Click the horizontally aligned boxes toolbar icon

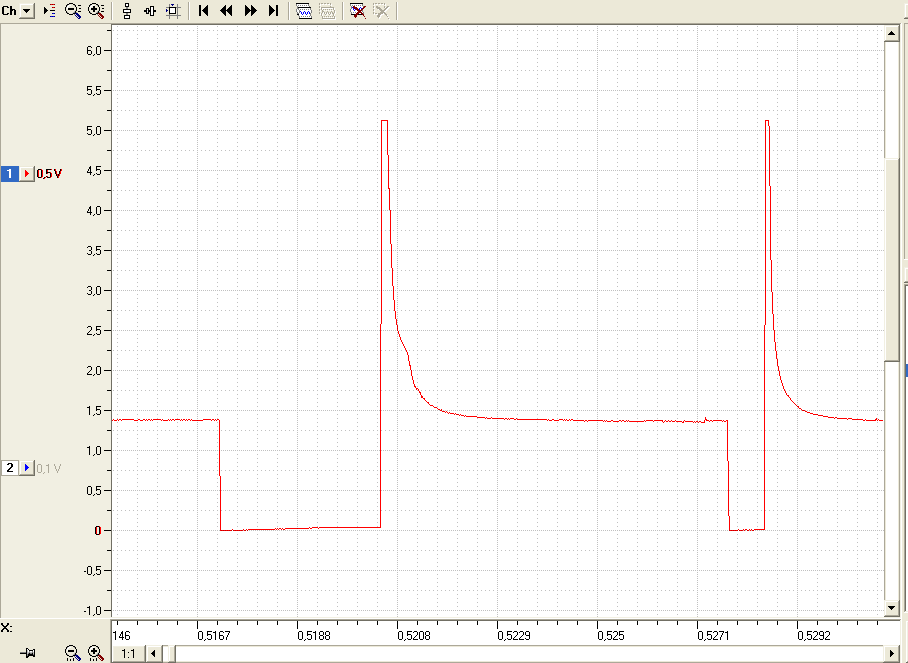[x=150, y=10]
